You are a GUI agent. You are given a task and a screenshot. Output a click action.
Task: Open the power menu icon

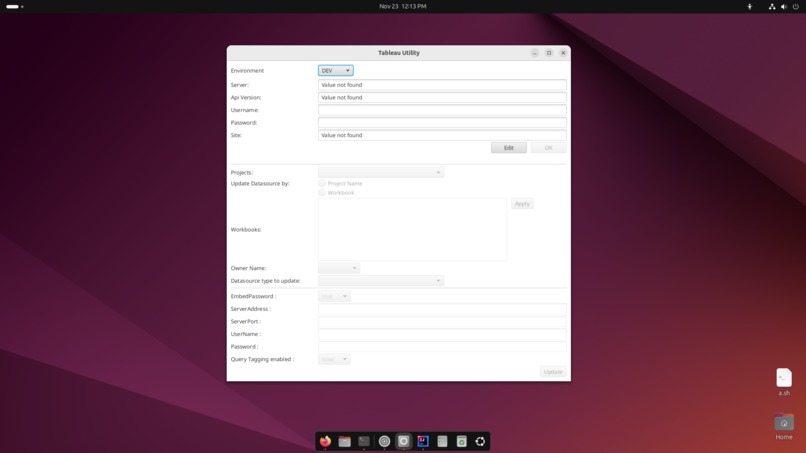(796, 7)
